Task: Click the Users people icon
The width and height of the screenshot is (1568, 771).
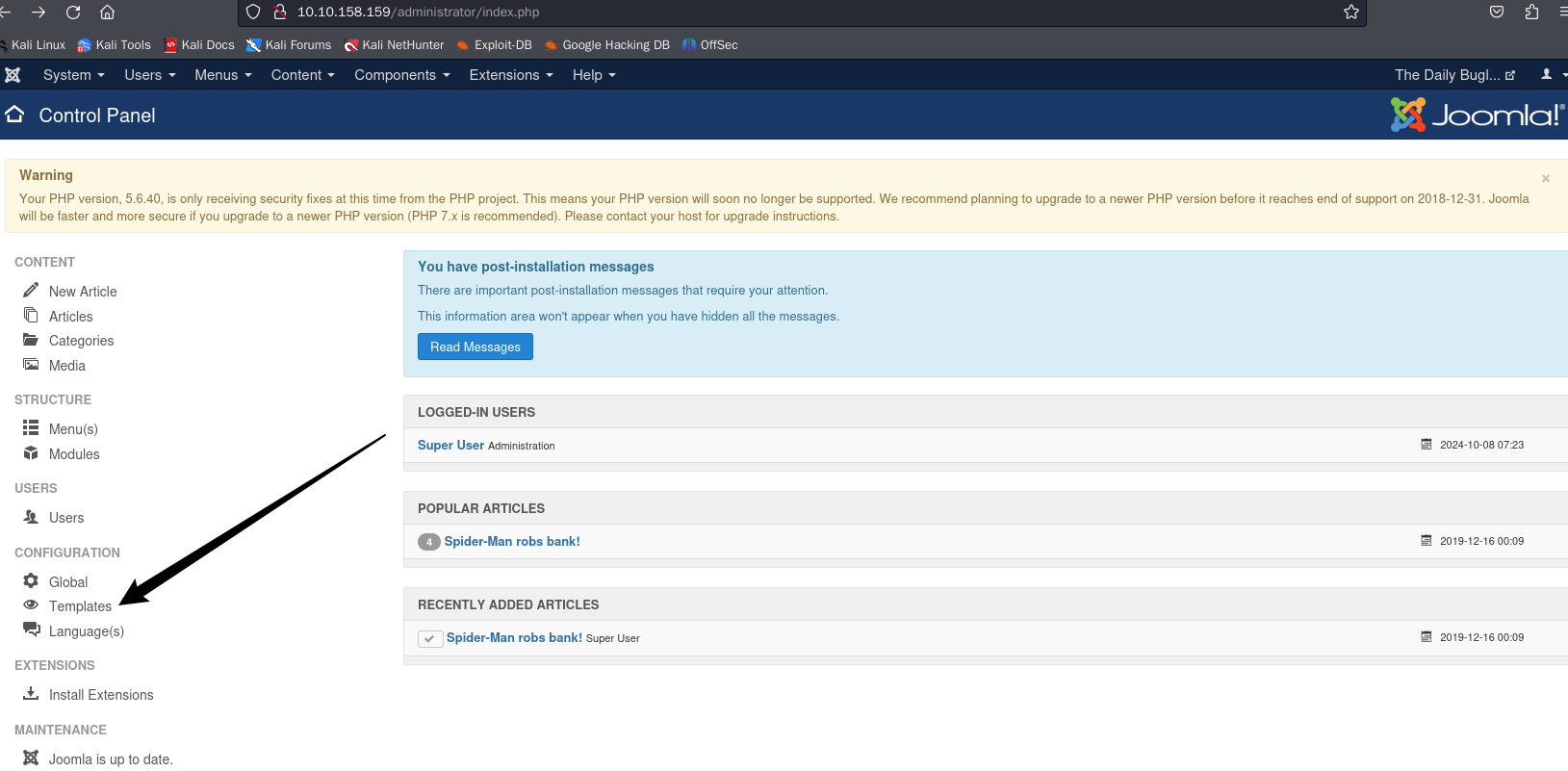Action: click(31, 517)
